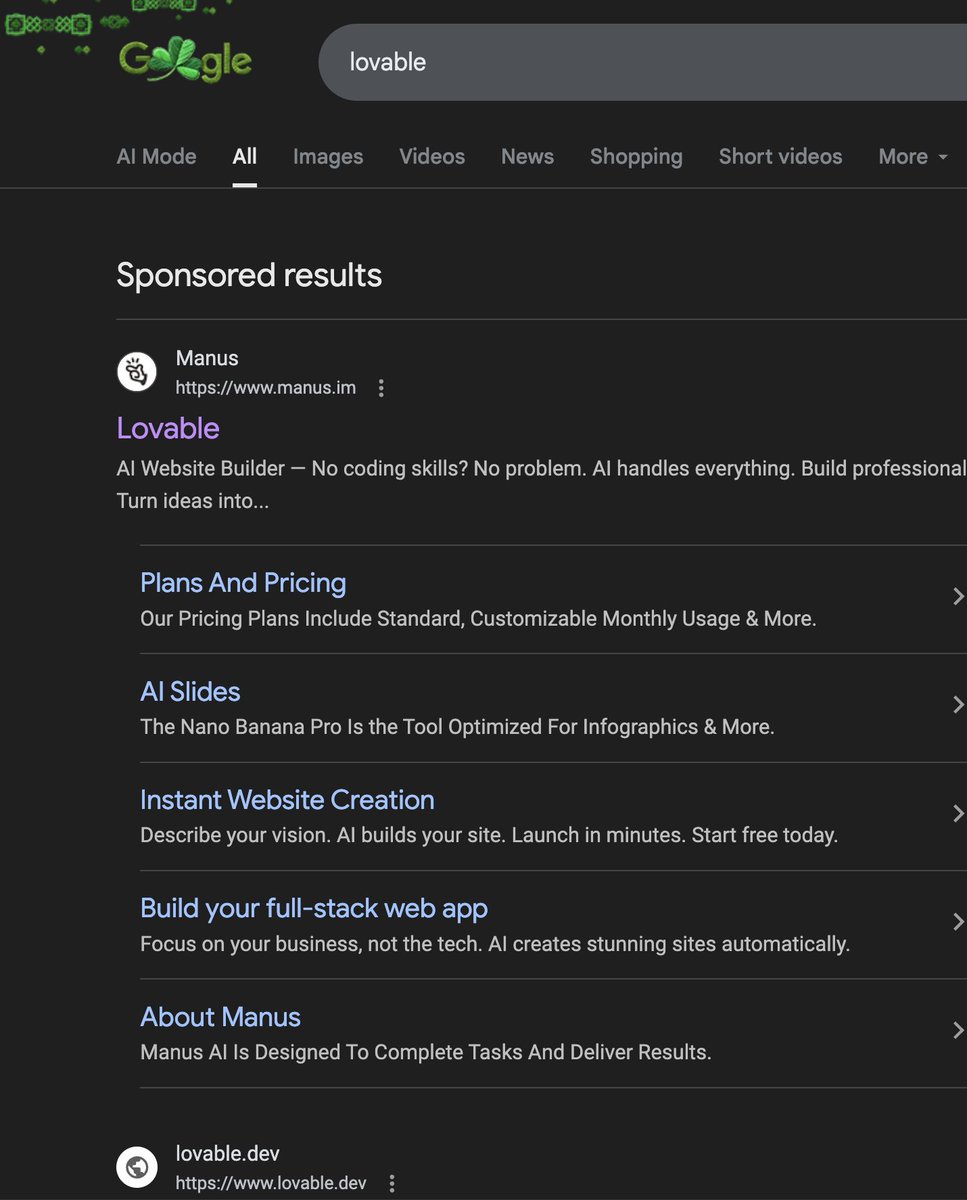Go to the Shopping tab
Screen dimensions: 967x1200
pyautogui.click(x=636, y=157)
